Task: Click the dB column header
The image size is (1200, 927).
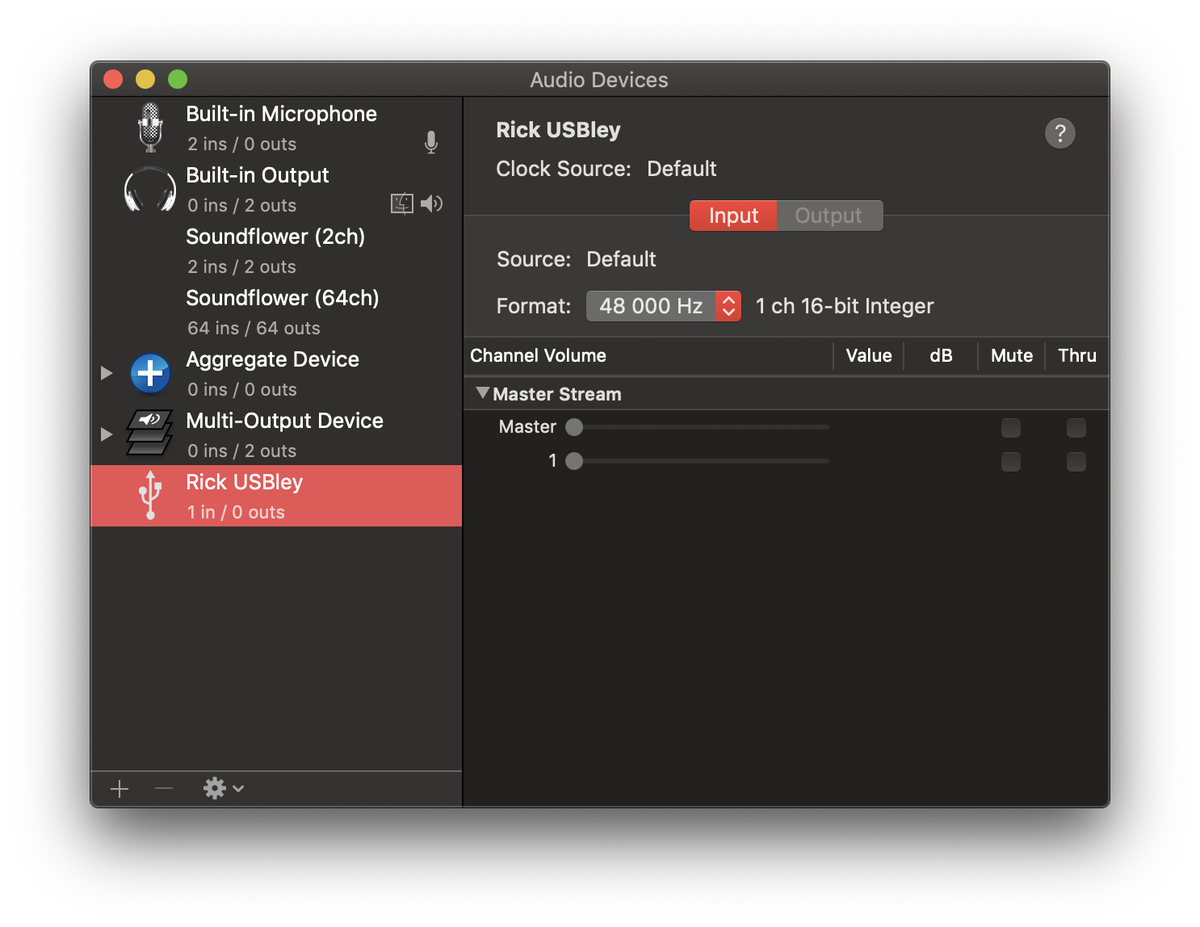Action: pos(941,355)
